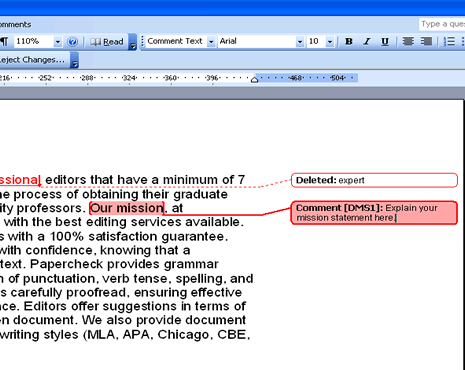Toggle Bold formatting
The height and width of the screenshot is (370, 465).
349,41
